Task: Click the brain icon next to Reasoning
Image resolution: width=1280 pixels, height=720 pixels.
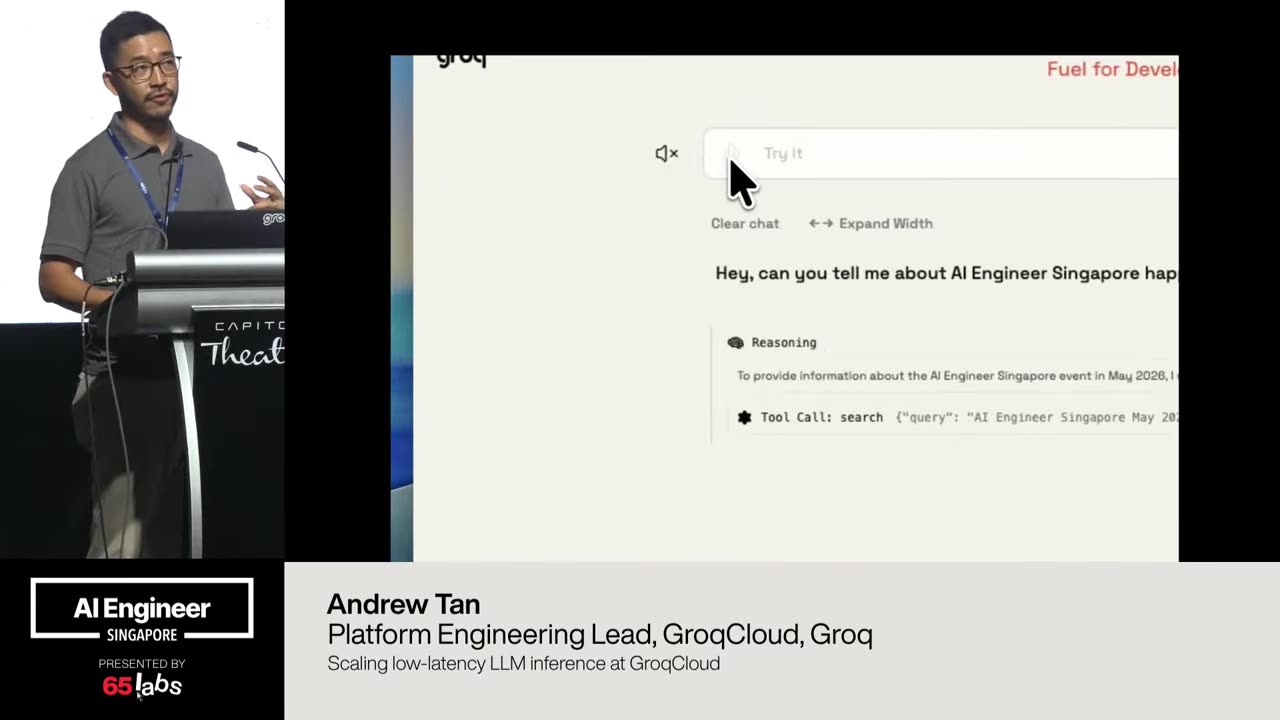Action: point(736,342)
